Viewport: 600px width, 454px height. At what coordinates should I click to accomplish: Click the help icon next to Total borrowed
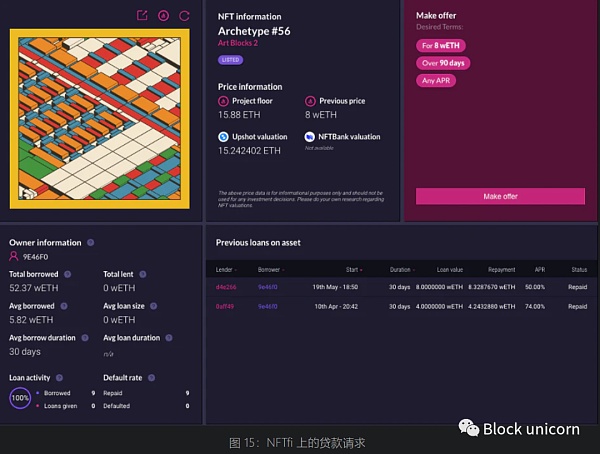pos(67,274)
